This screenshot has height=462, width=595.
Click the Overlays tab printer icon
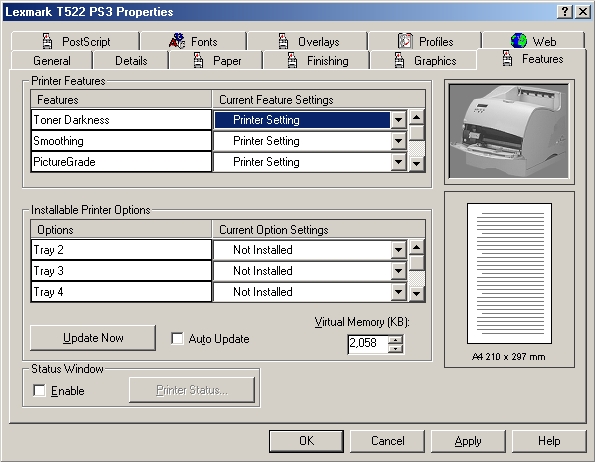click(283, 41)
